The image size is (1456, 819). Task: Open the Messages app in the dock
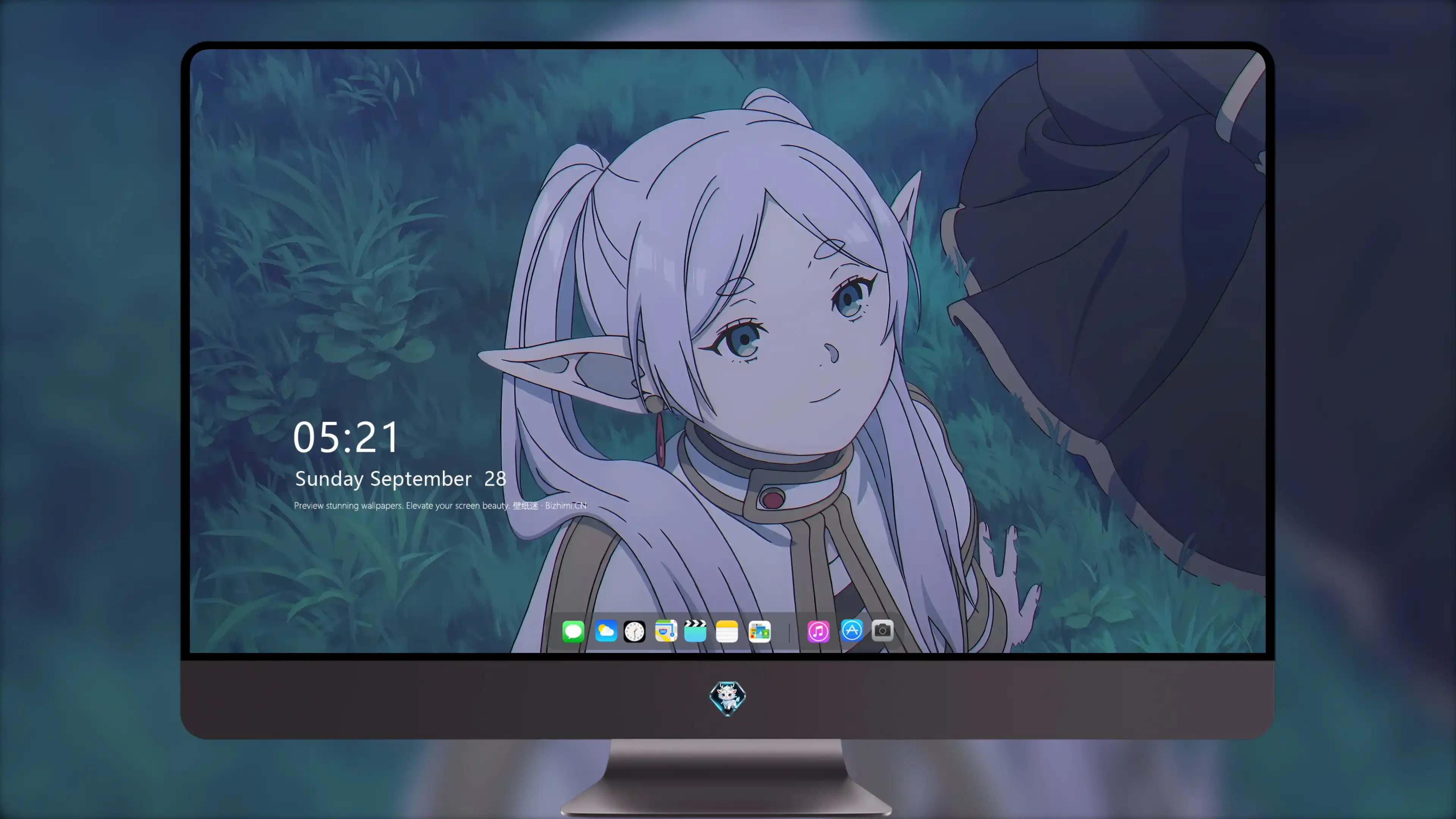(x=573, y=631)
